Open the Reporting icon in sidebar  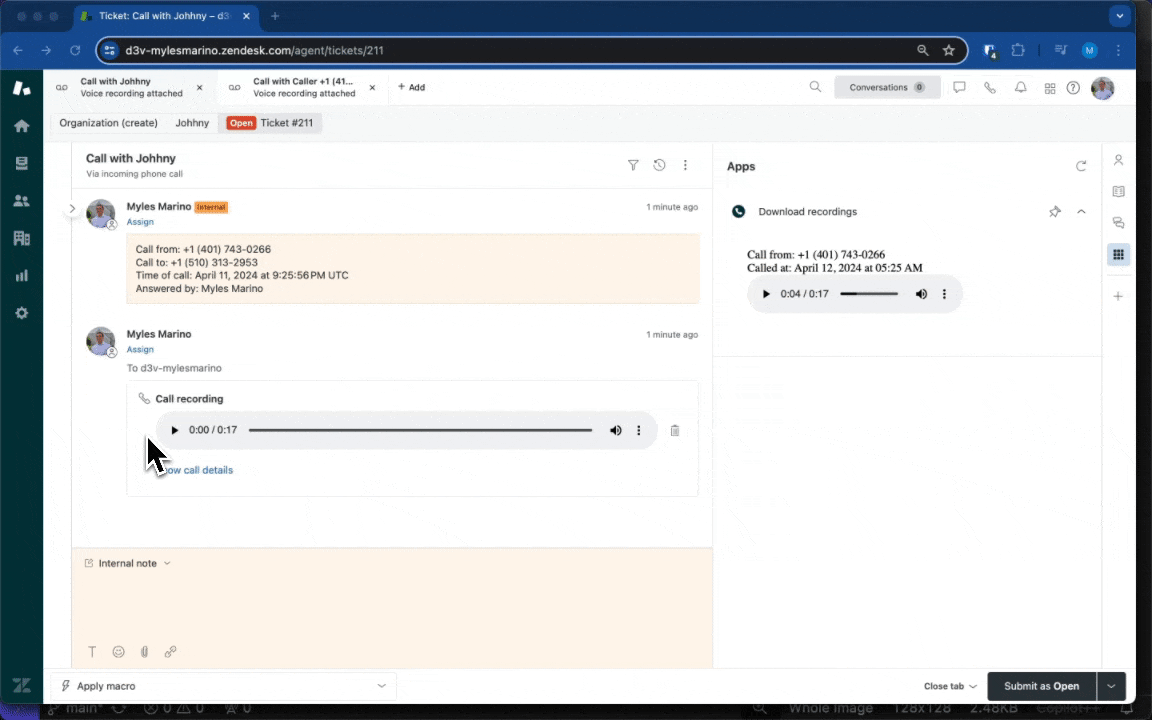coord(21,275)
